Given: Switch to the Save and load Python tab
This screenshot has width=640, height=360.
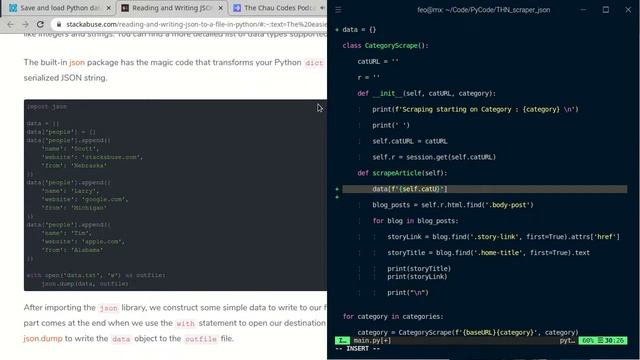Looking at the screenshot, I should click(x=58, y=8).
